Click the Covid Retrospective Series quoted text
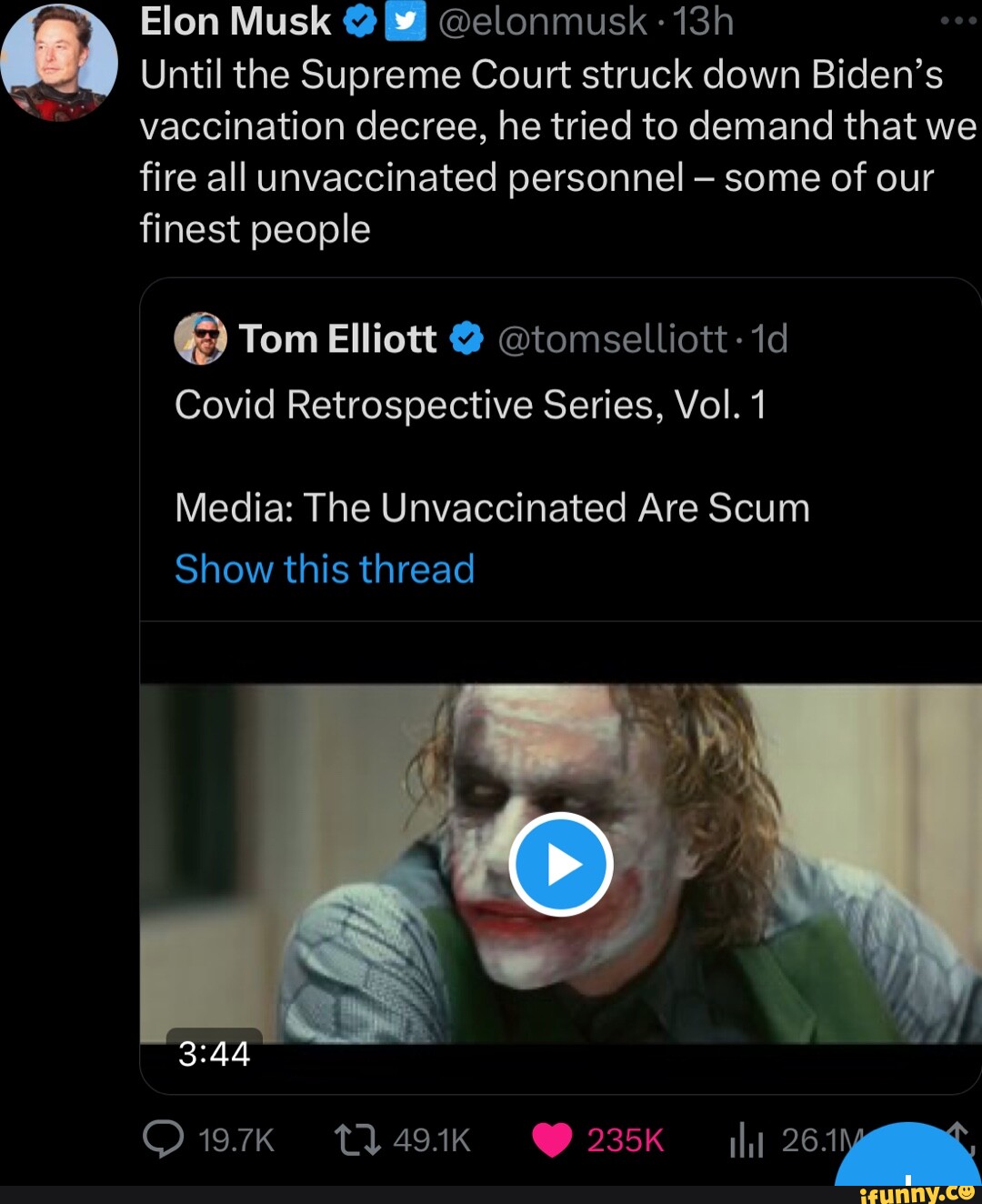 (470, 405)
